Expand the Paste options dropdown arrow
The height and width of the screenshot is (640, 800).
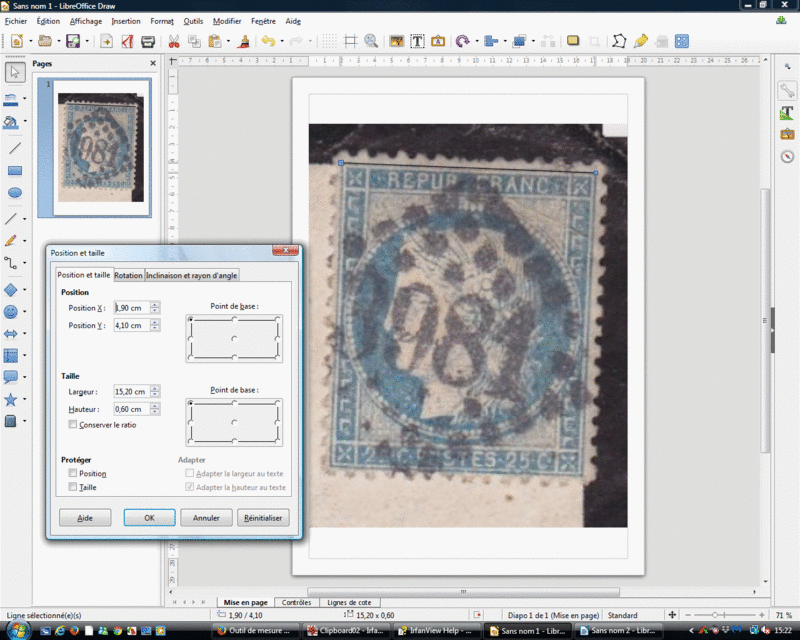(228, 41)
